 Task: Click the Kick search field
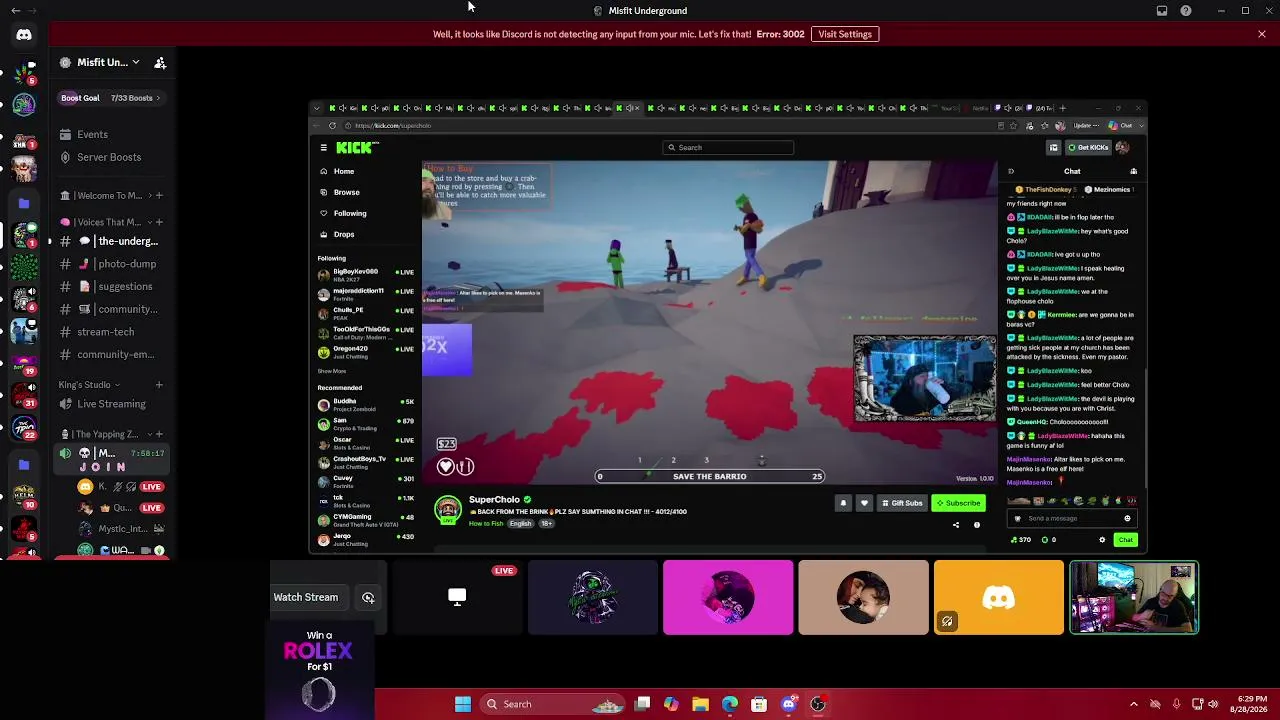click(729, 148)
